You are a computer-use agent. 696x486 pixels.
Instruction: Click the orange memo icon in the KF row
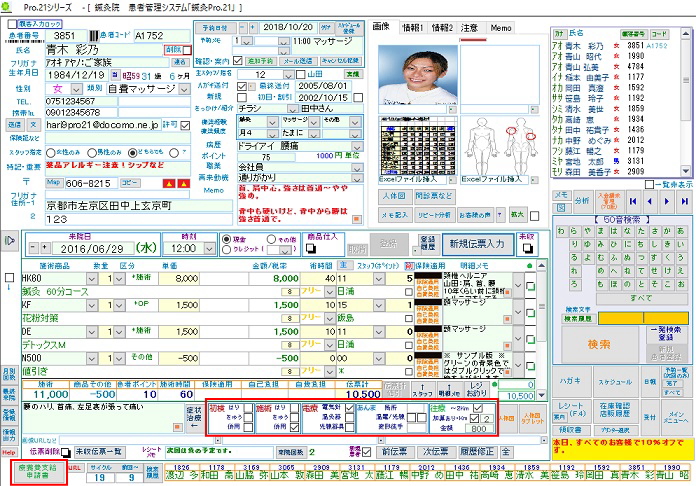pyautogui.click(x=507, y=319)
